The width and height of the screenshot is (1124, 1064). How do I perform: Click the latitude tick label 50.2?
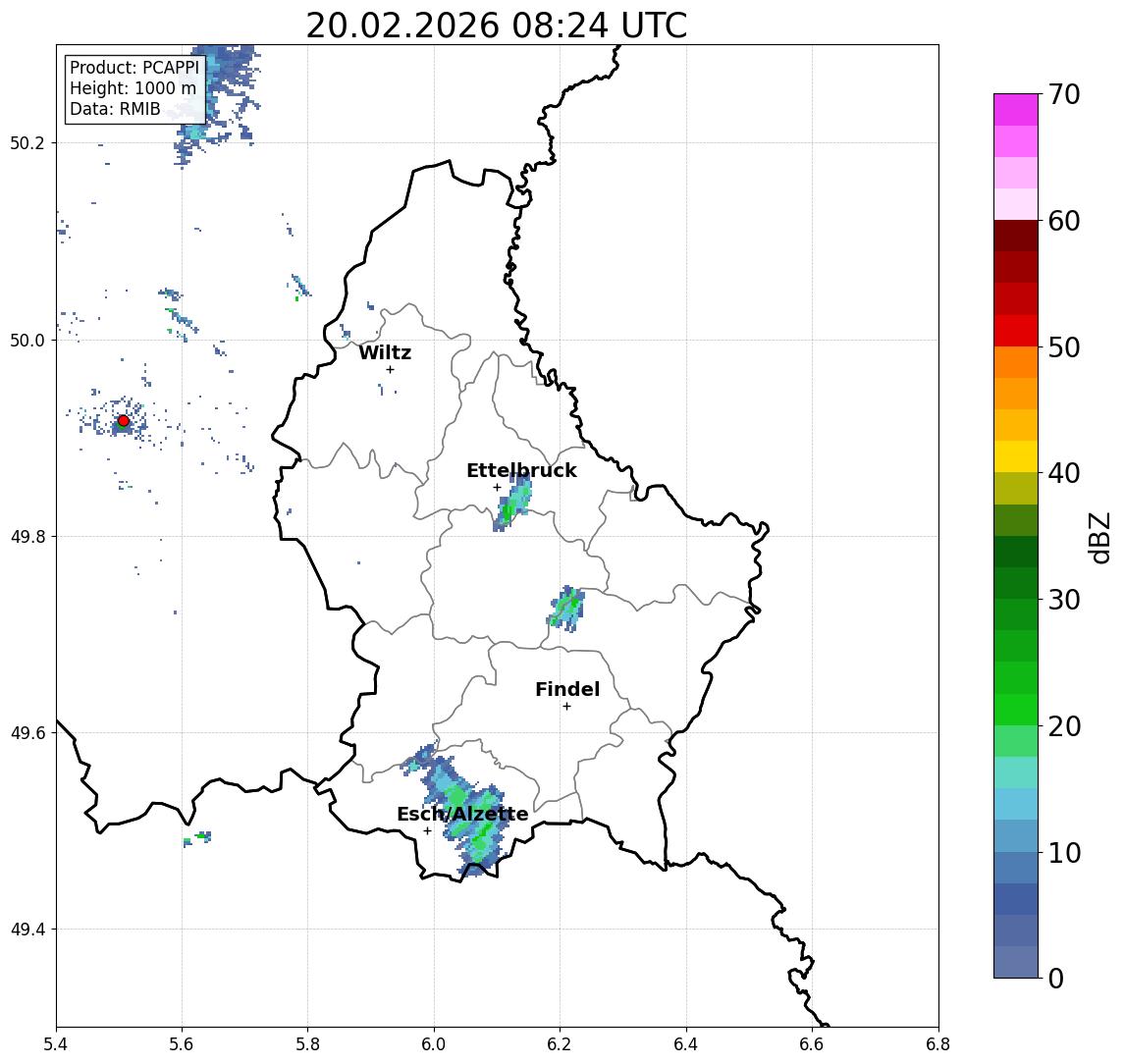(27, 142)
